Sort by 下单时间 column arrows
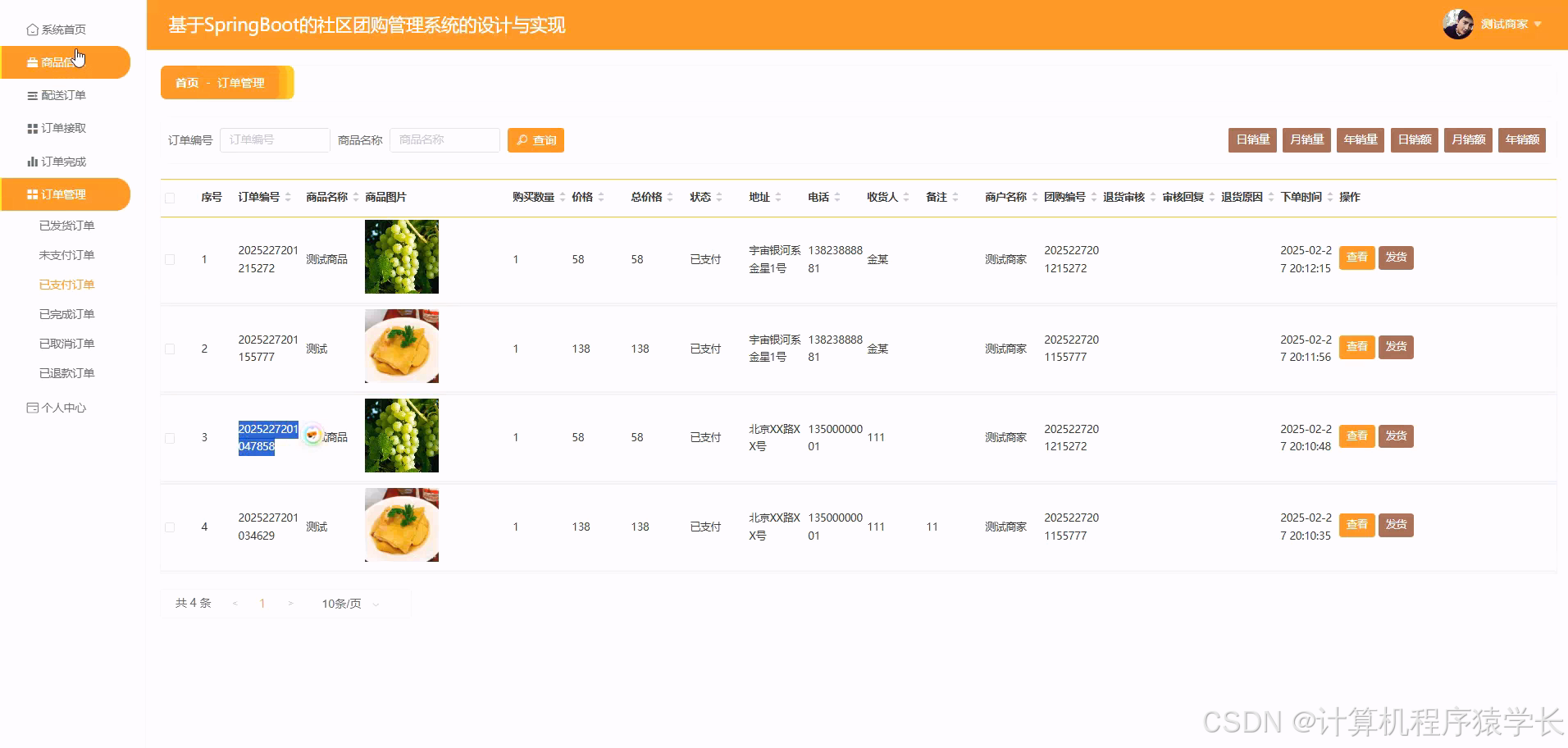This screenshot has height=748, width=1568. point(1330,197)
